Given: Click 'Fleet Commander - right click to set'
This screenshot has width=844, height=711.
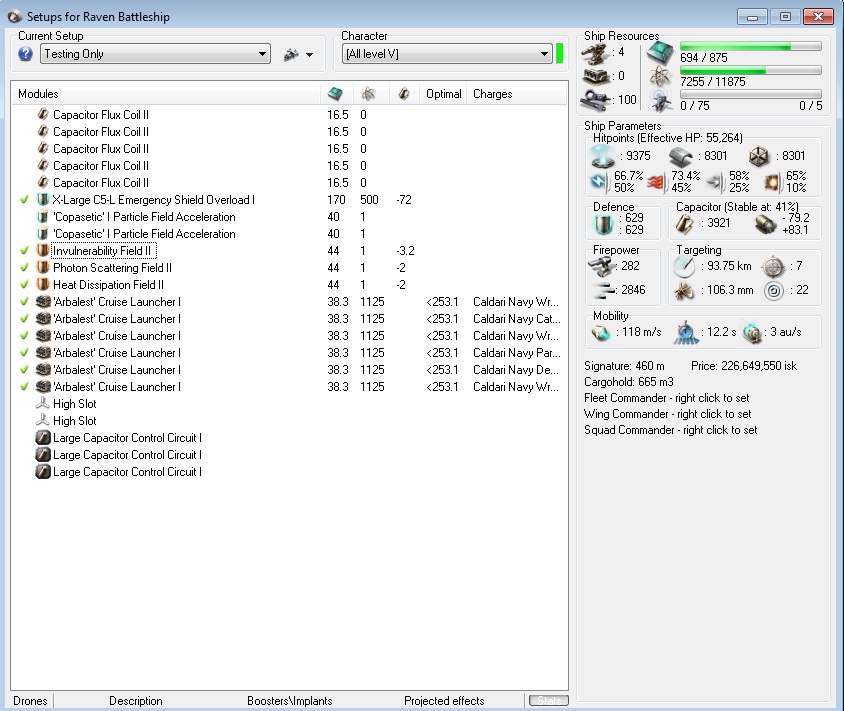Looking at the screenshot, I should [666, 398].
